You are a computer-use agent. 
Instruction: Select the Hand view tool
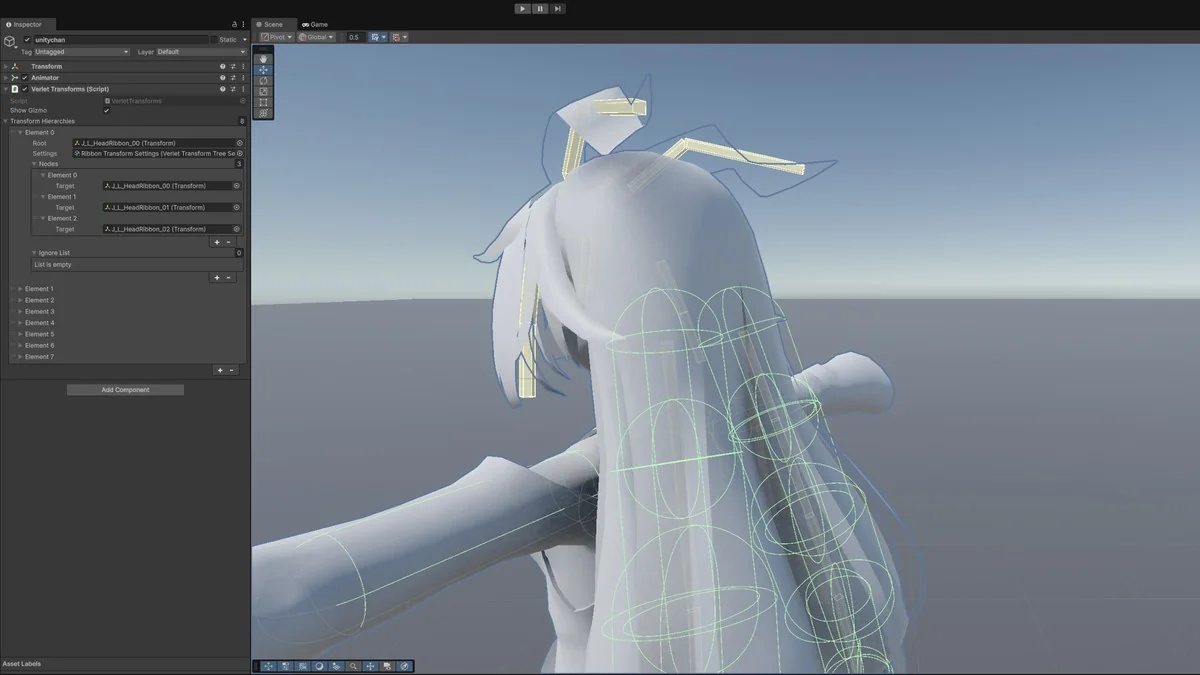point(263,59)
